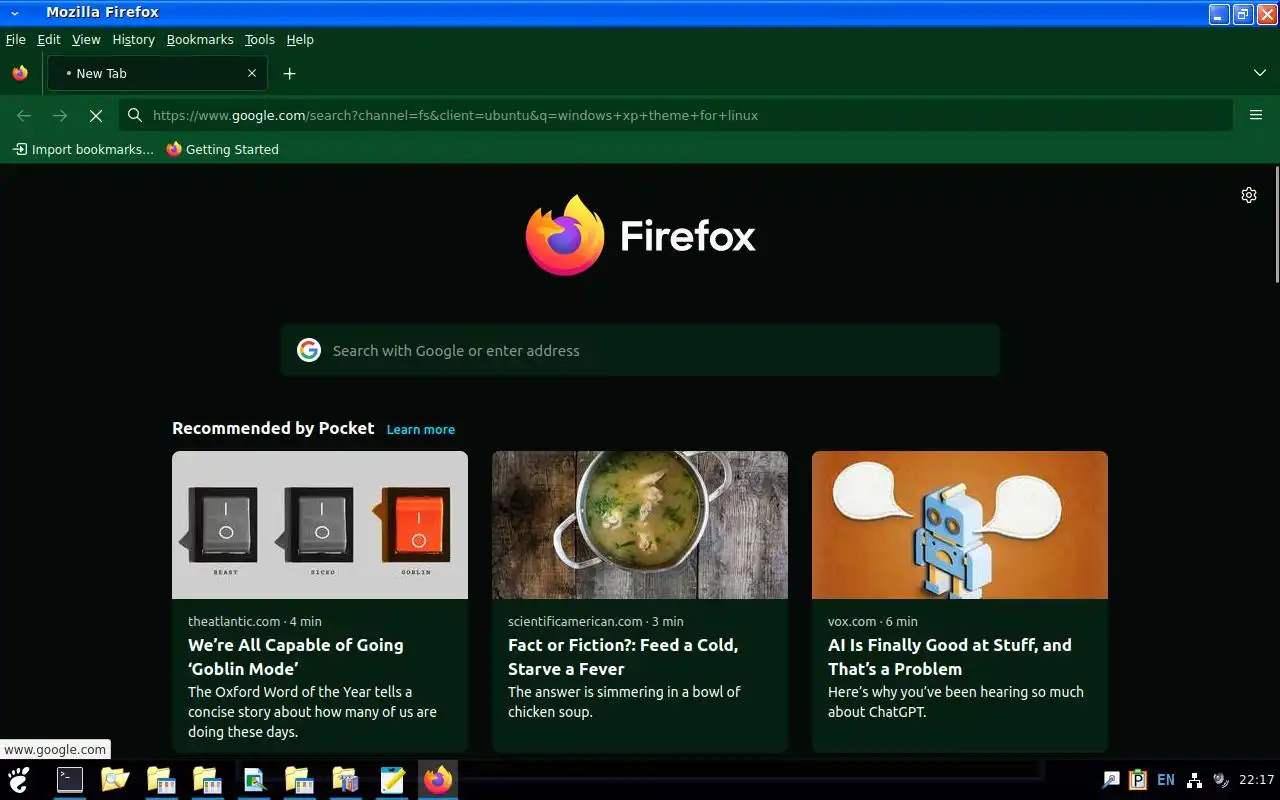Click the EN keyboard layout indicator
Screen dimensions: 1280x800
1166,780
